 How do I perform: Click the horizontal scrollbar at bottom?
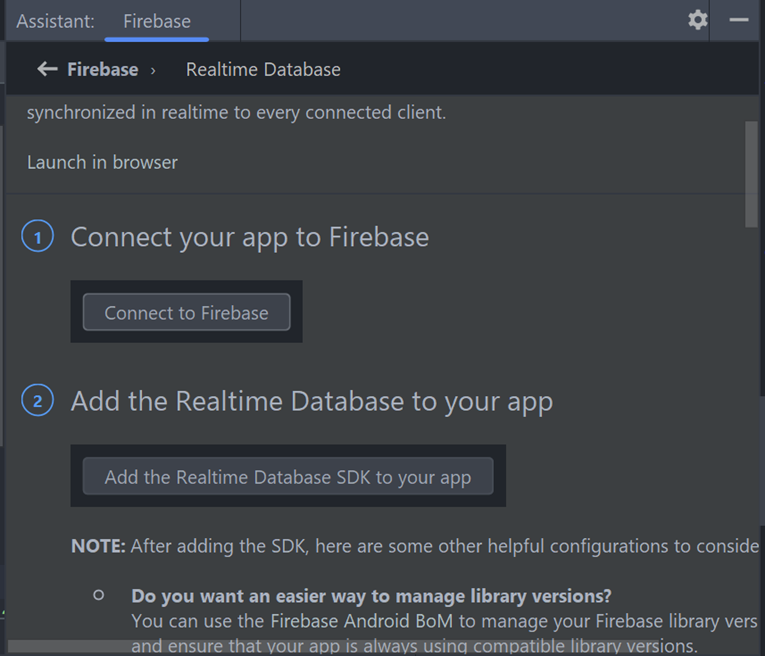[332, 646]
